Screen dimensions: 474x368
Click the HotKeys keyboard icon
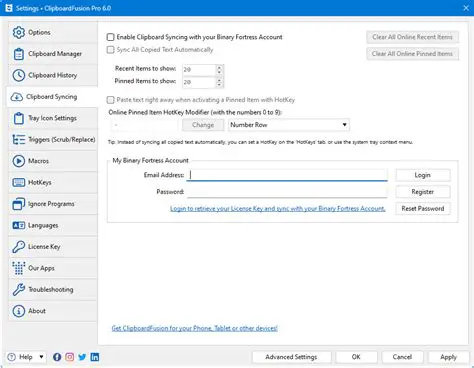point(19,182)
